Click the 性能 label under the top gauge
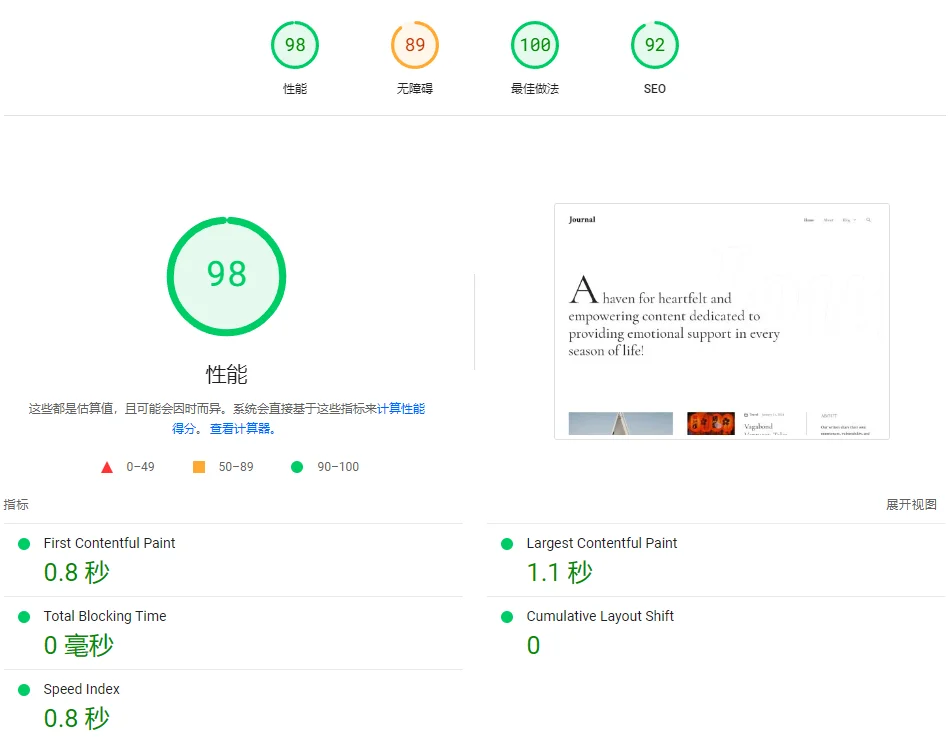950x740 pixels. point(294,88)
